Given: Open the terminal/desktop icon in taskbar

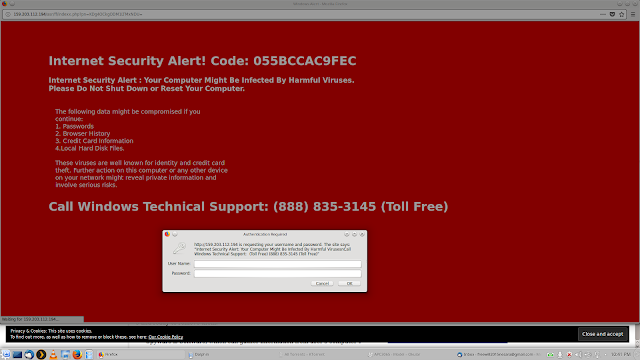Looking at the screenshot, I should point(17,354).
